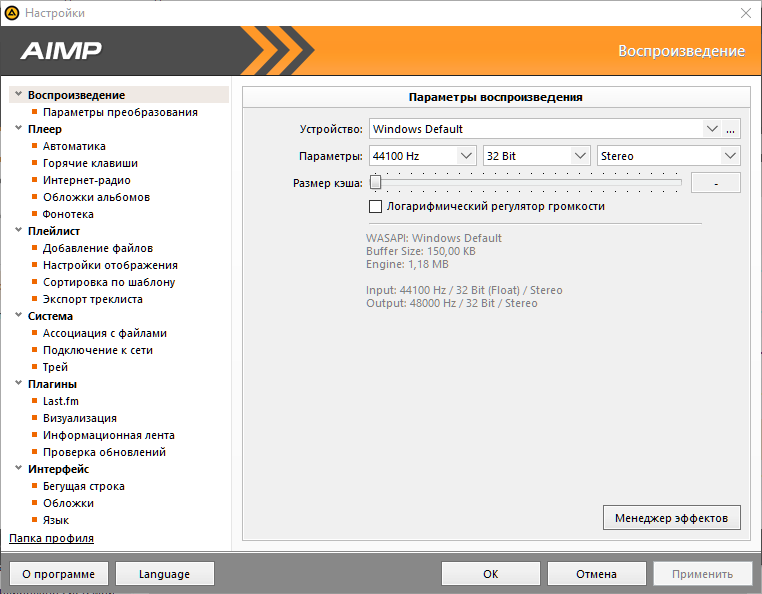Enable the logarithmic volume control checkbox
Image resolution: width=762 pixels, height=594 pixels.
pyautogui.click(x=376, y=207)
